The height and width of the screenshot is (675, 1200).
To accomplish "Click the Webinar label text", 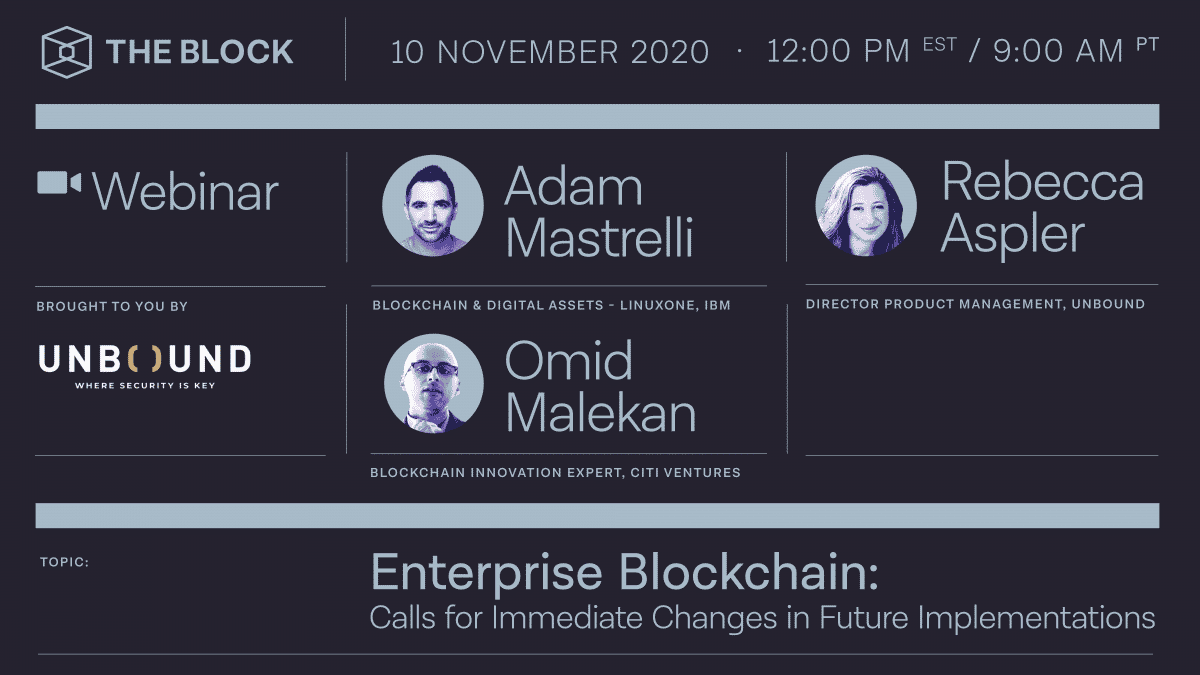I will 186,190.
